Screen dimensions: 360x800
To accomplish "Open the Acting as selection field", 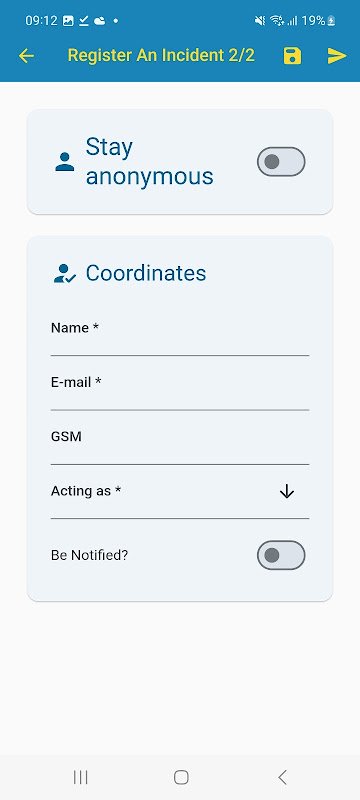I will pos(180,492).
